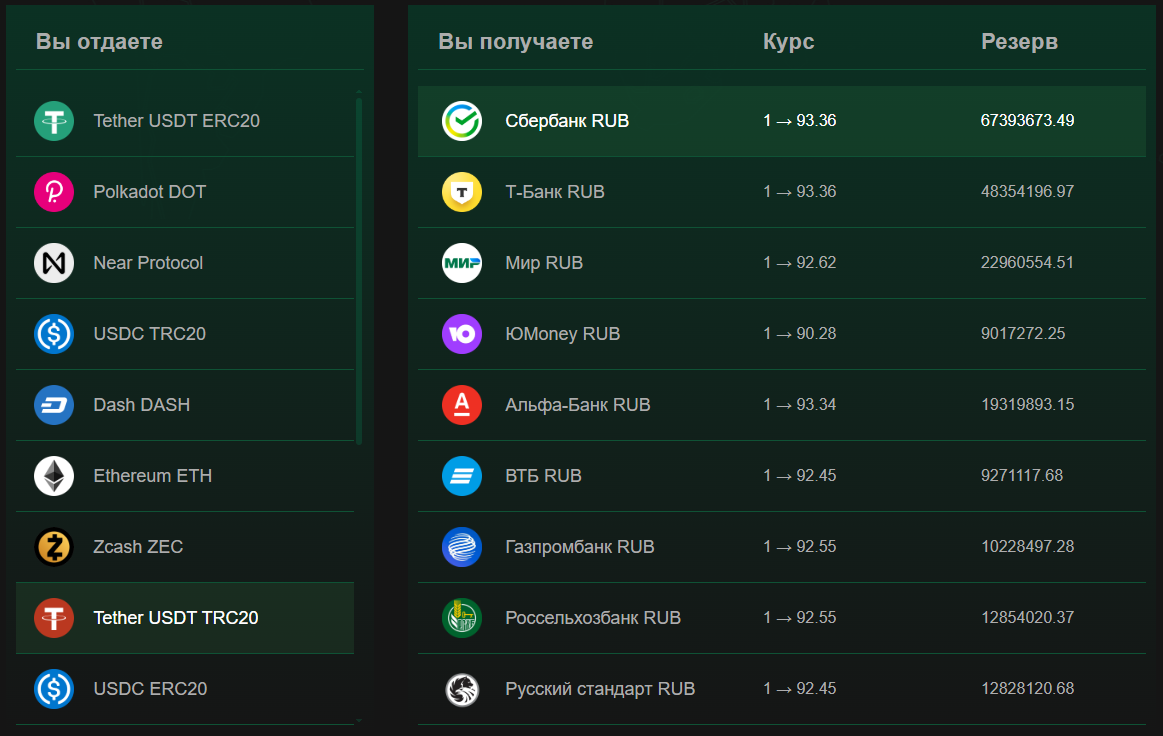This screenshot has height=736, width=1163.
Task: Click the Газпромбанк globe icon
Action: [462, 547]
